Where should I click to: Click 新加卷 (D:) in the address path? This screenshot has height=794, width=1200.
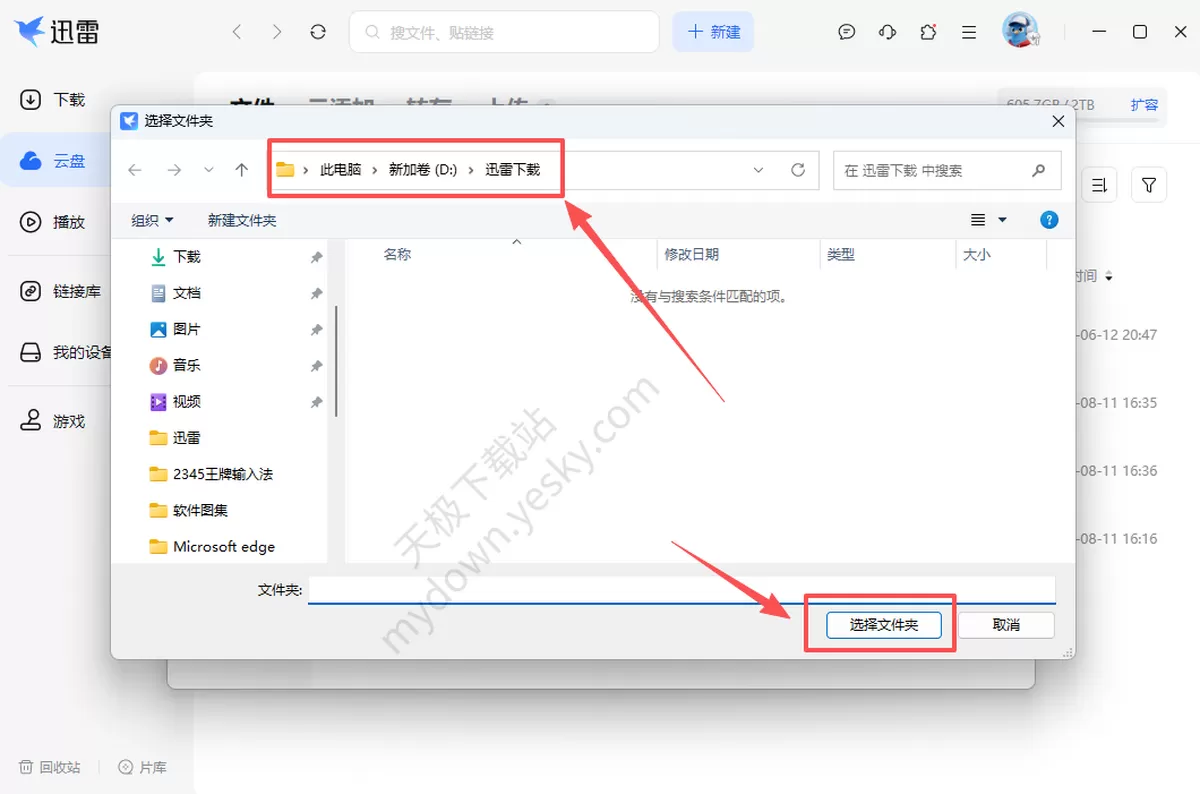(x=422, y=170)
